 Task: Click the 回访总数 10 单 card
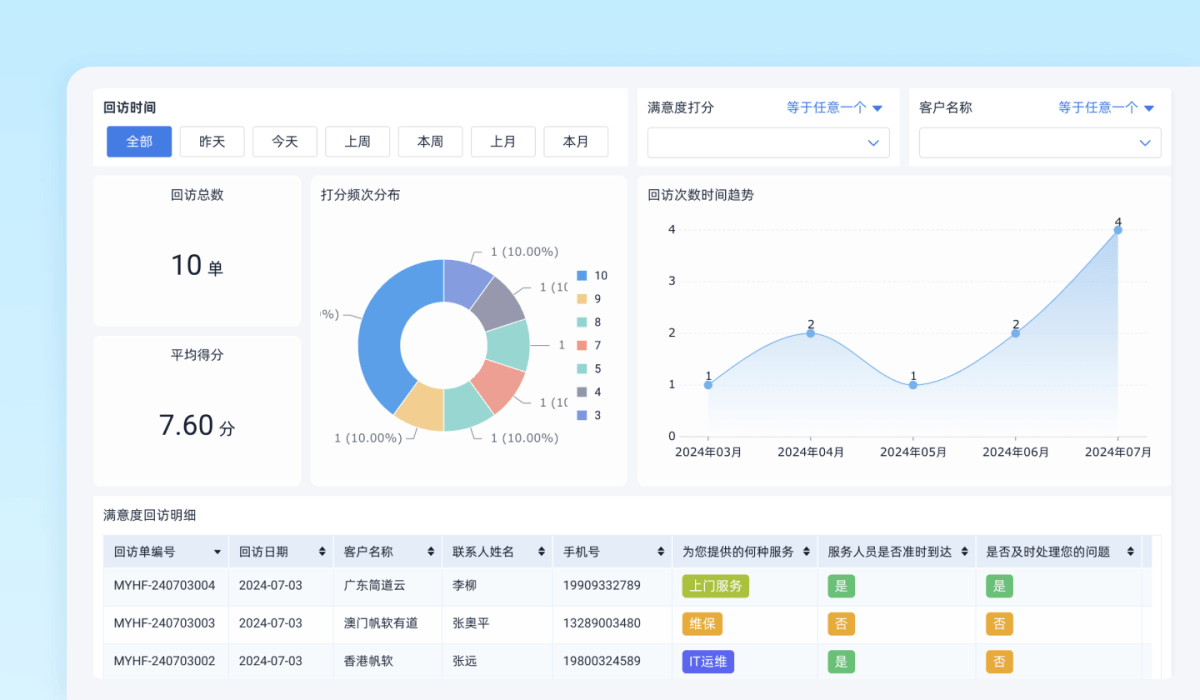(197, 251)
